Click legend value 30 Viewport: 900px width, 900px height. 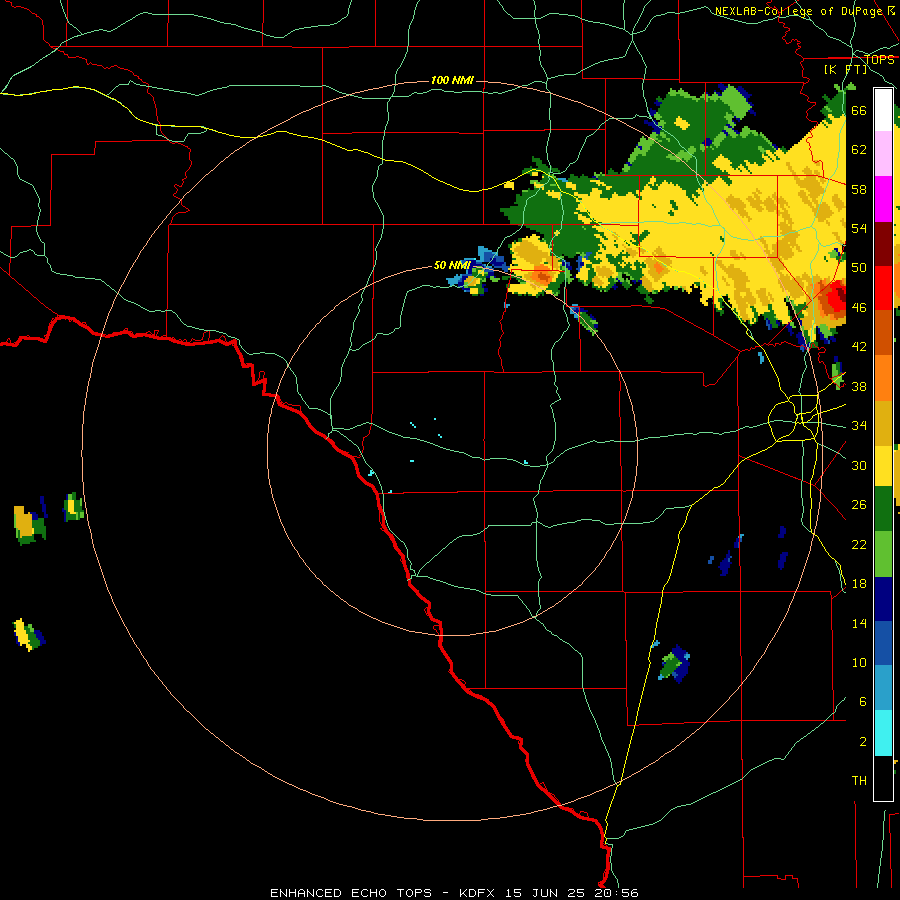point(859,465)
